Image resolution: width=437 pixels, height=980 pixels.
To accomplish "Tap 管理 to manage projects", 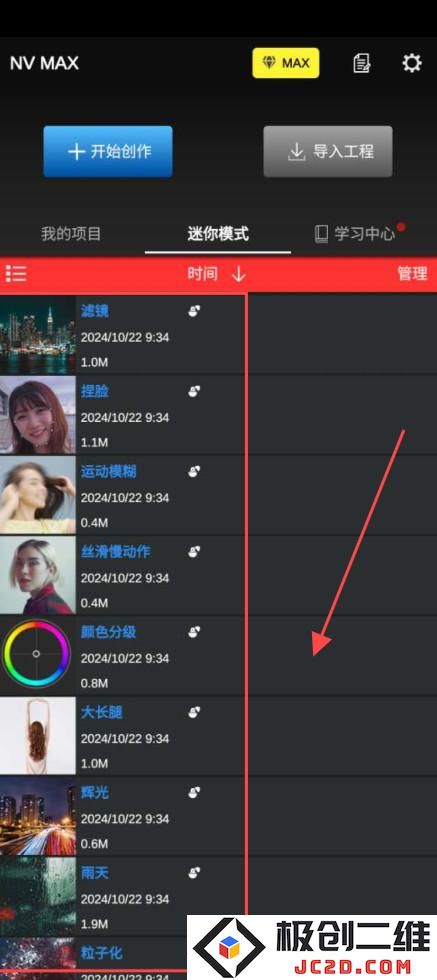I will [413, 273].
